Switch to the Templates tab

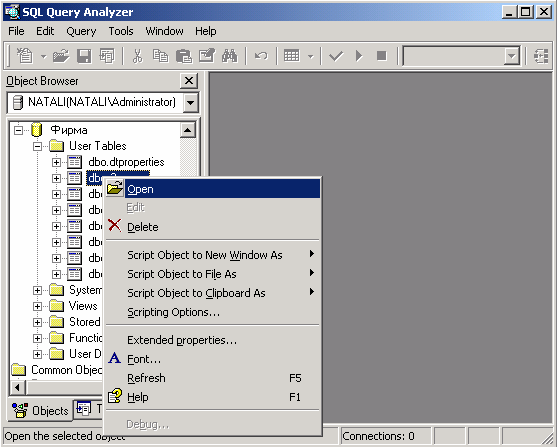tap(89, 409)
